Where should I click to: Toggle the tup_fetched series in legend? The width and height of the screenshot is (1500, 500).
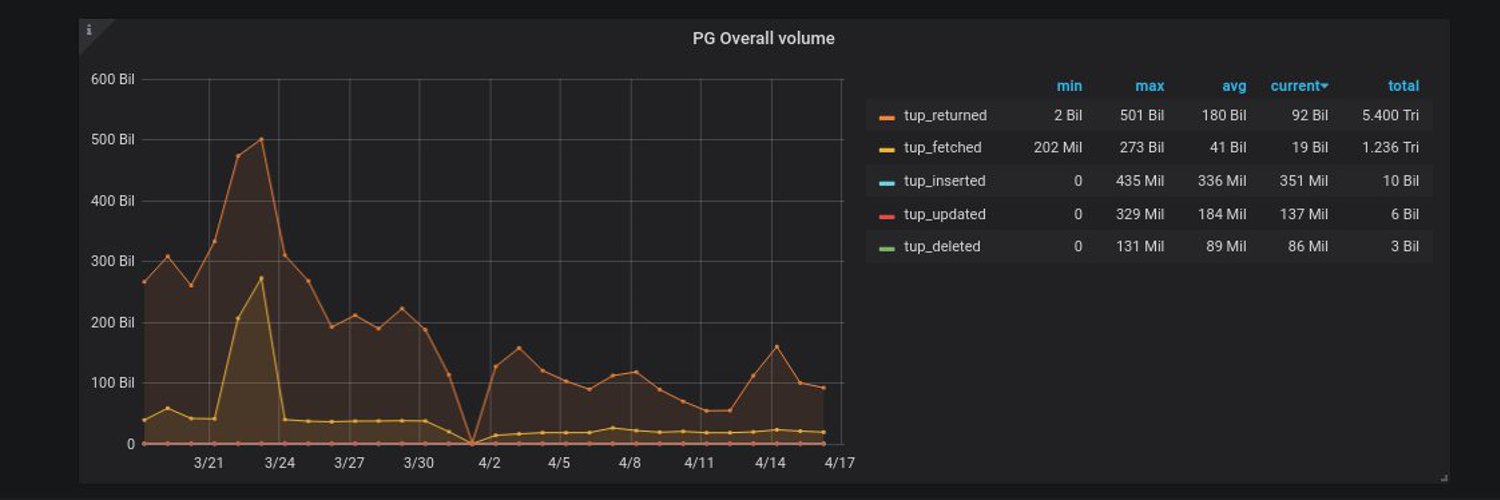click(x=942, y=148)
